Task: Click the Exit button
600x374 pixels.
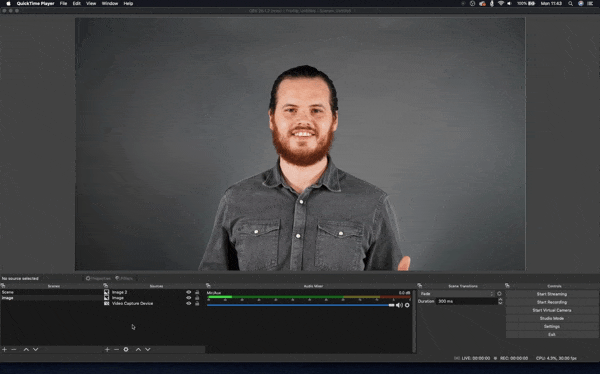Action: [x=552, y=334]
